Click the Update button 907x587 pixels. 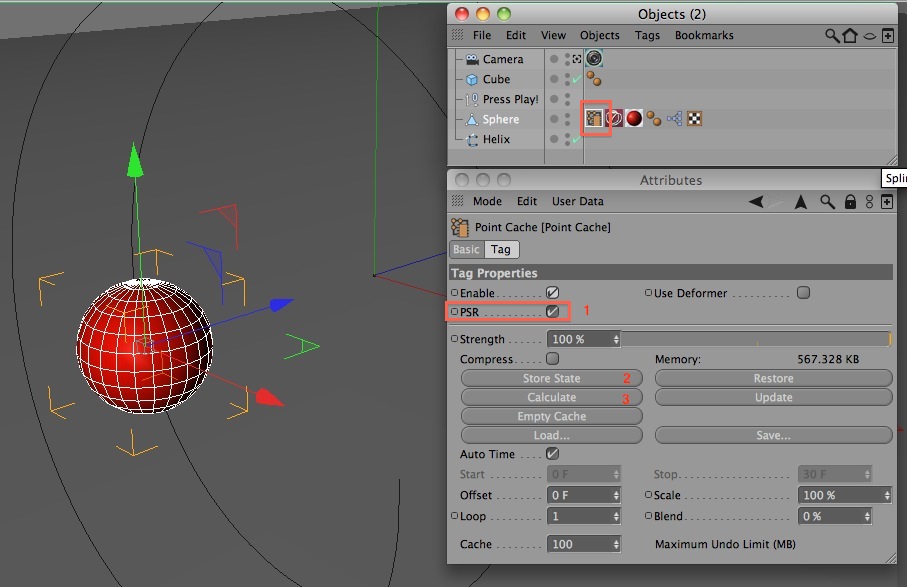click(773, 397)
